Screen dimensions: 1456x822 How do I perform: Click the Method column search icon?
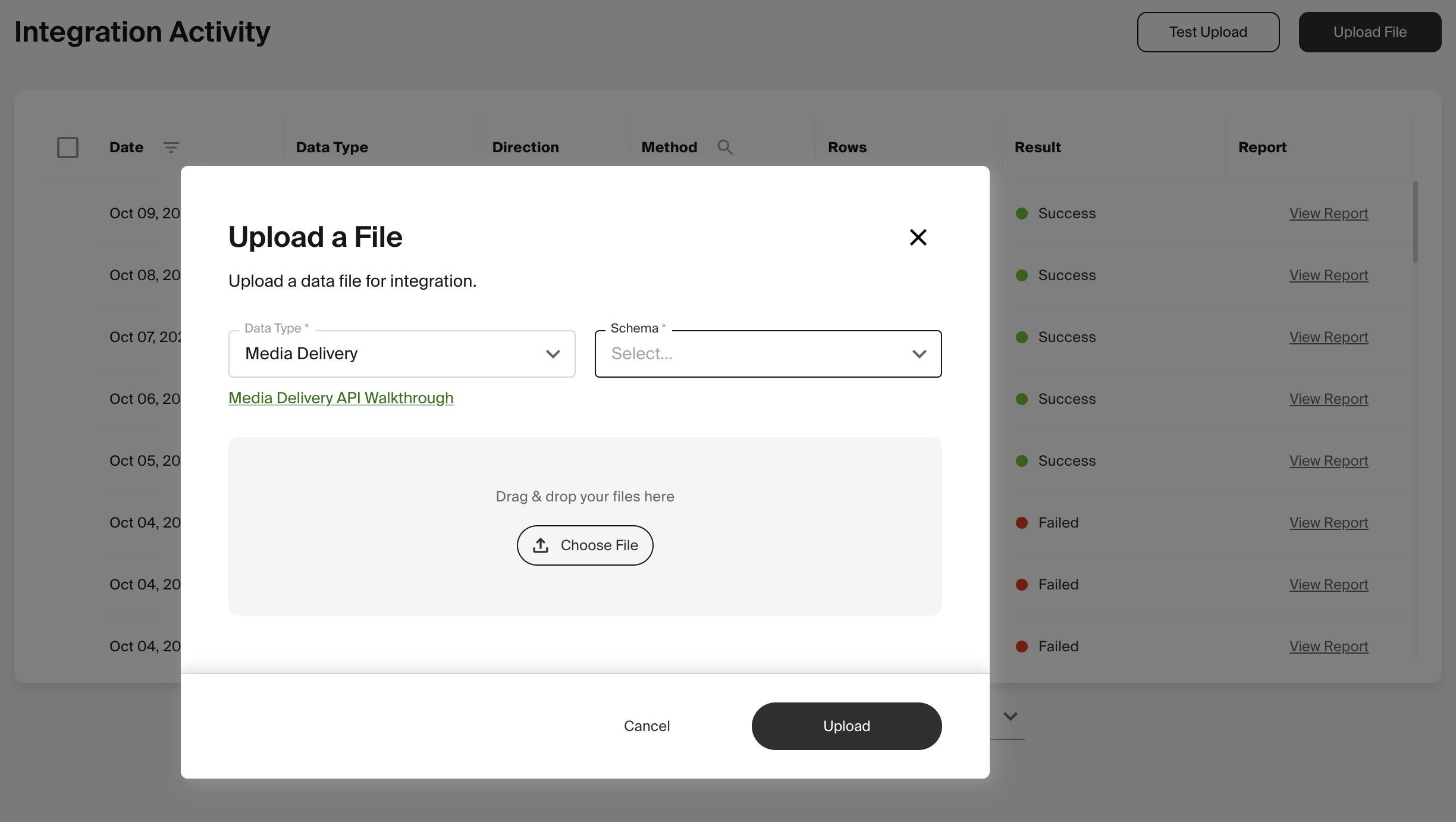(724, 147)
